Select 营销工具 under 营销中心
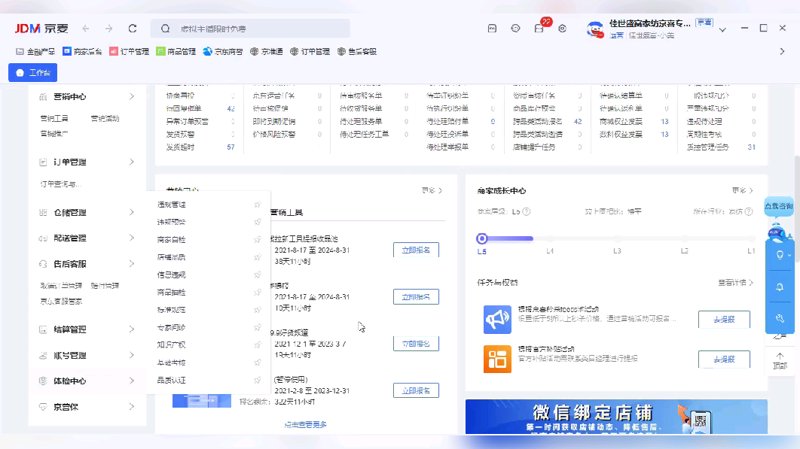Screen dimensions: 800x449 [x=54, y=118]
